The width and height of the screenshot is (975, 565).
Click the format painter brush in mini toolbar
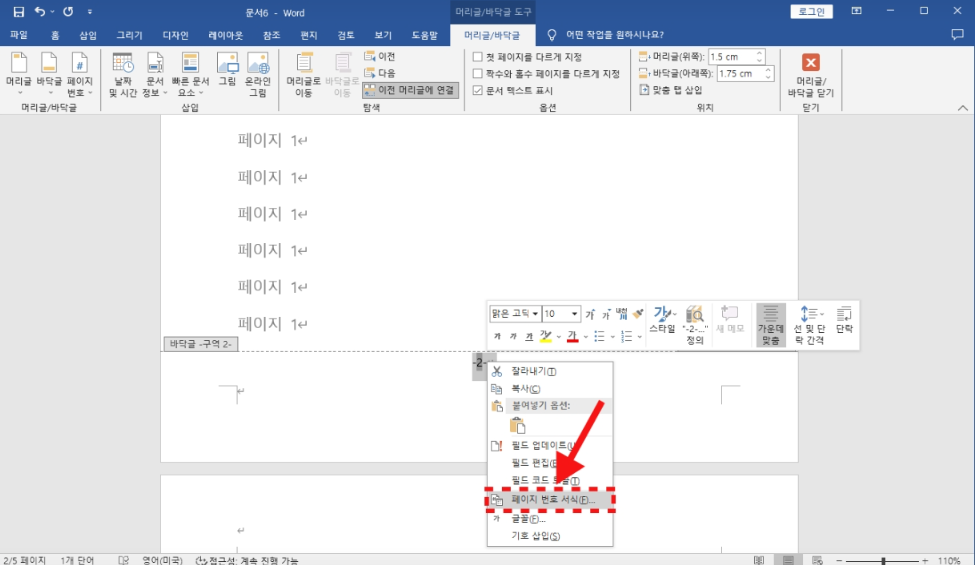638,314
